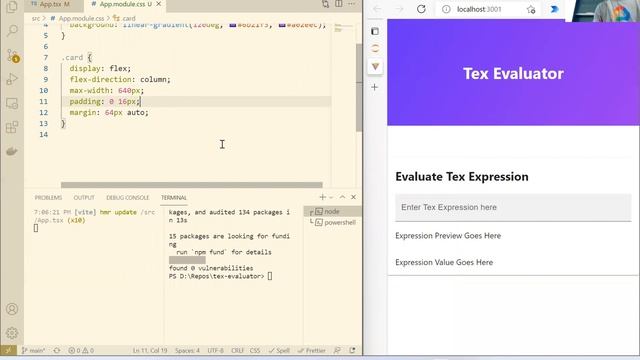Image resolution: width=640 pixels, height=360 pixels.
Task: Open errors and warnings count in status bar
Action: coord(81,350)
